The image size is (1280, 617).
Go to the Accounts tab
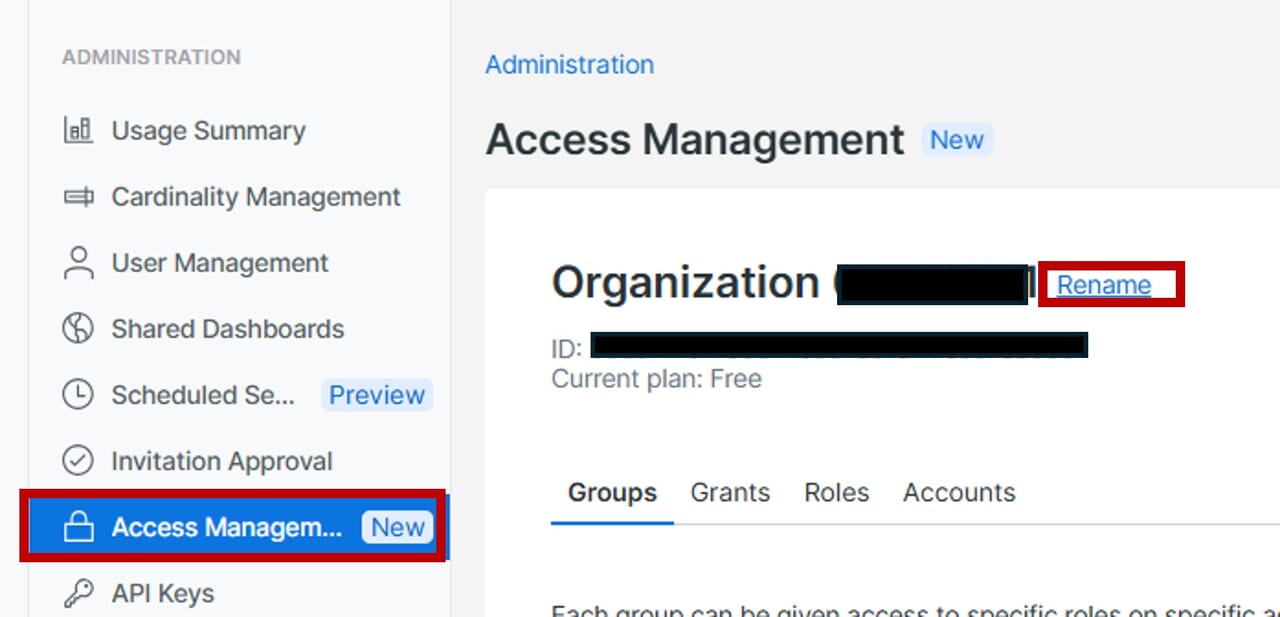[959, 492]
